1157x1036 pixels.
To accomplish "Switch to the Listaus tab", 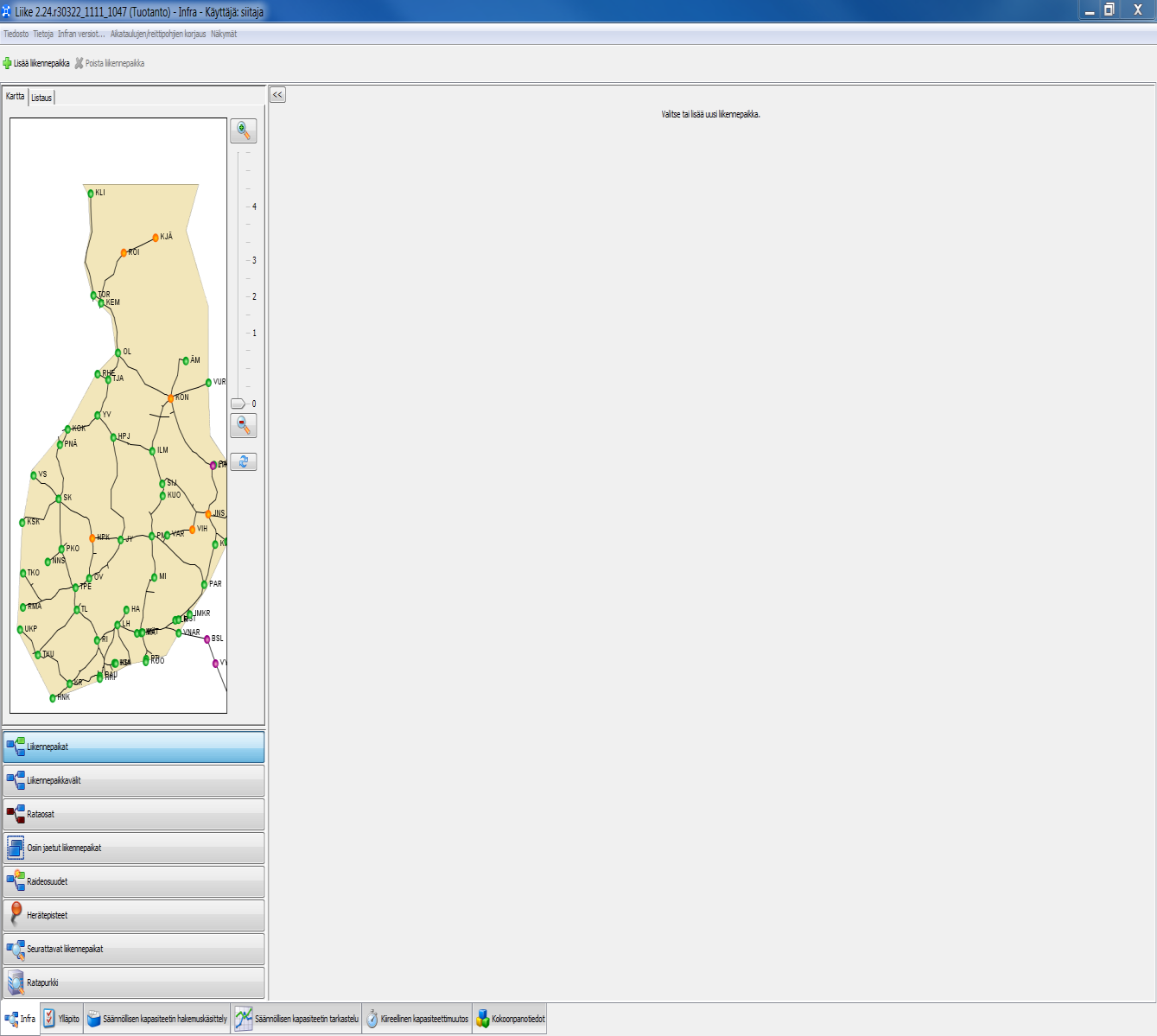I will (41, 98).
